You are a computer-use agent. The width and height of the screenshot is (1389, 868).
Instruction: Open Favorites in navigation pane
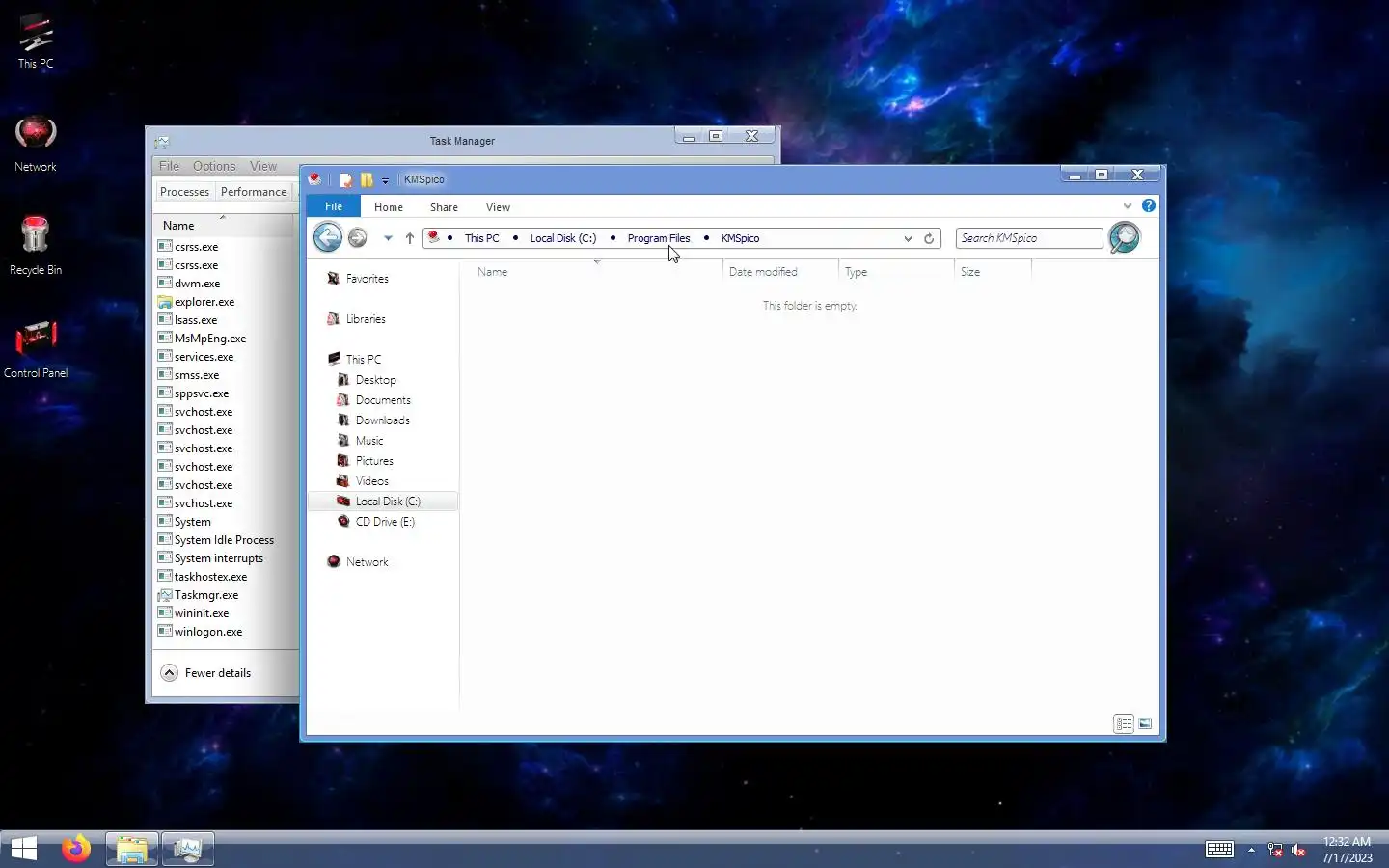coord(367,279)
